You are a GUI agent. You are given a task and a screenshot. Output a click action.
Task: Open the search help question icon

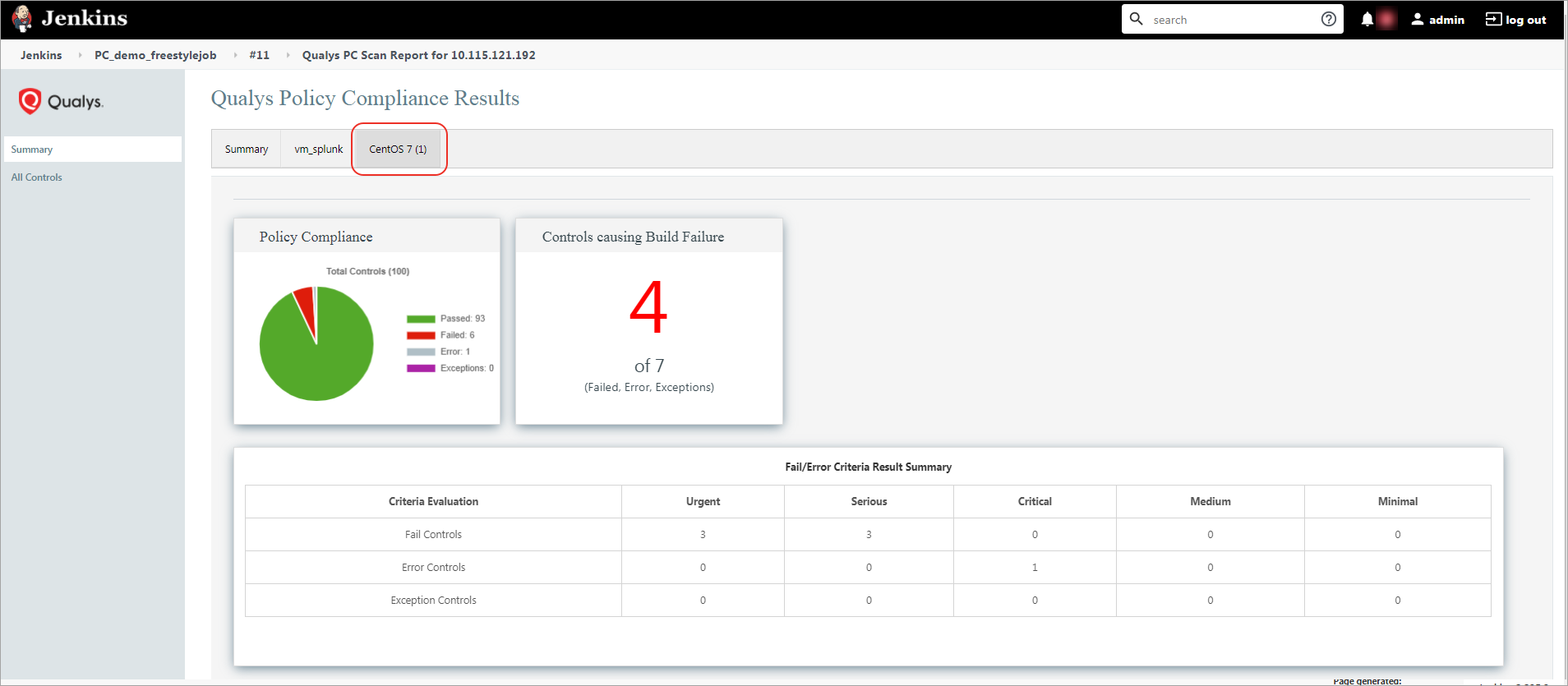click(x=1328, y=19)
